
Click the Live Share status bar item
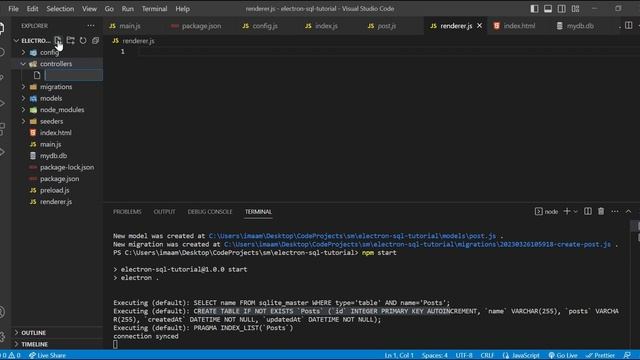pos(47,356)
